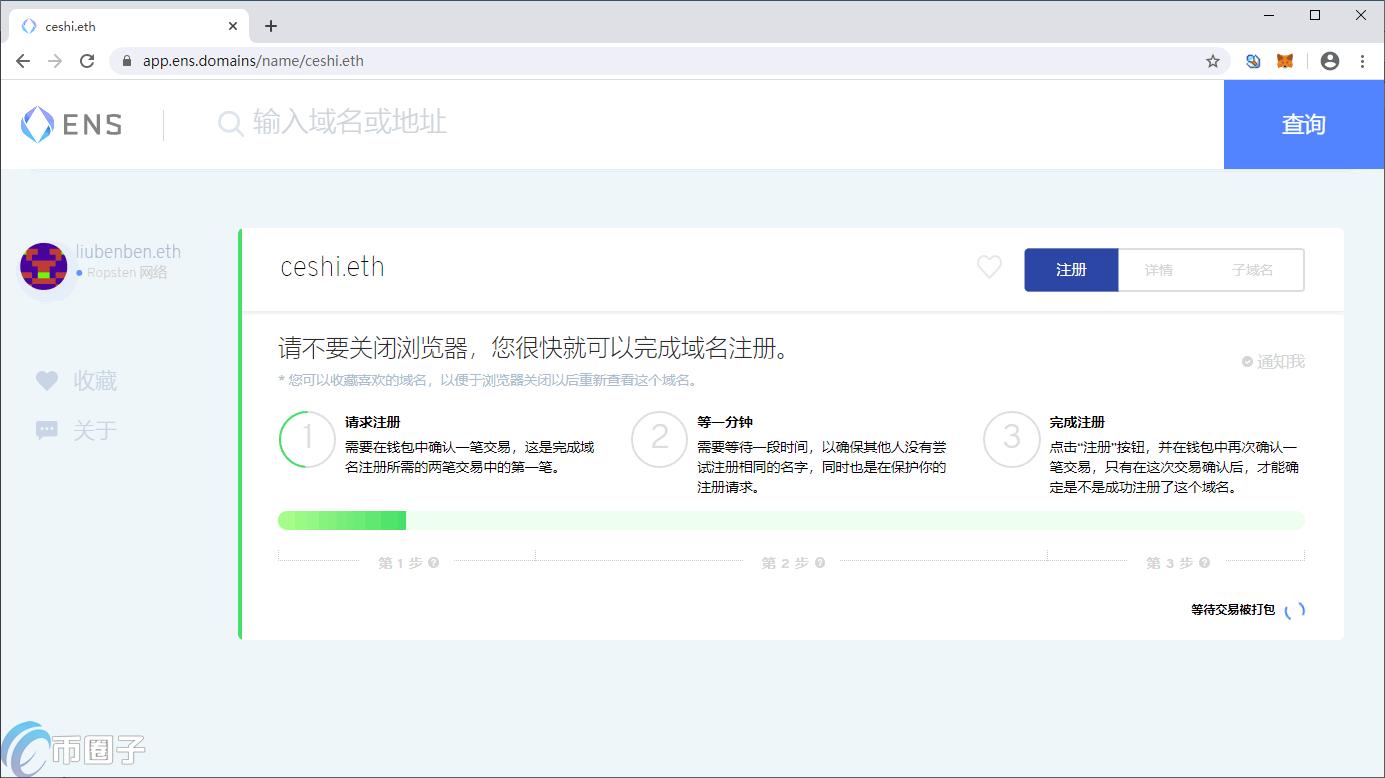1385x778 pixels.
Task: Switch to the 子域名 tab
Action: [x=1252, y=270]
